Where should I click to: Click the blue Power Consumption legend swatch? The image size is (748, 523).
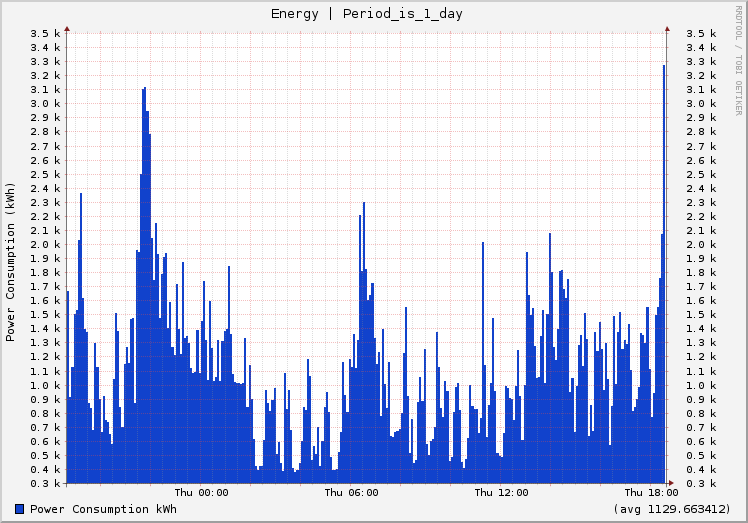[x=20, y=509]
